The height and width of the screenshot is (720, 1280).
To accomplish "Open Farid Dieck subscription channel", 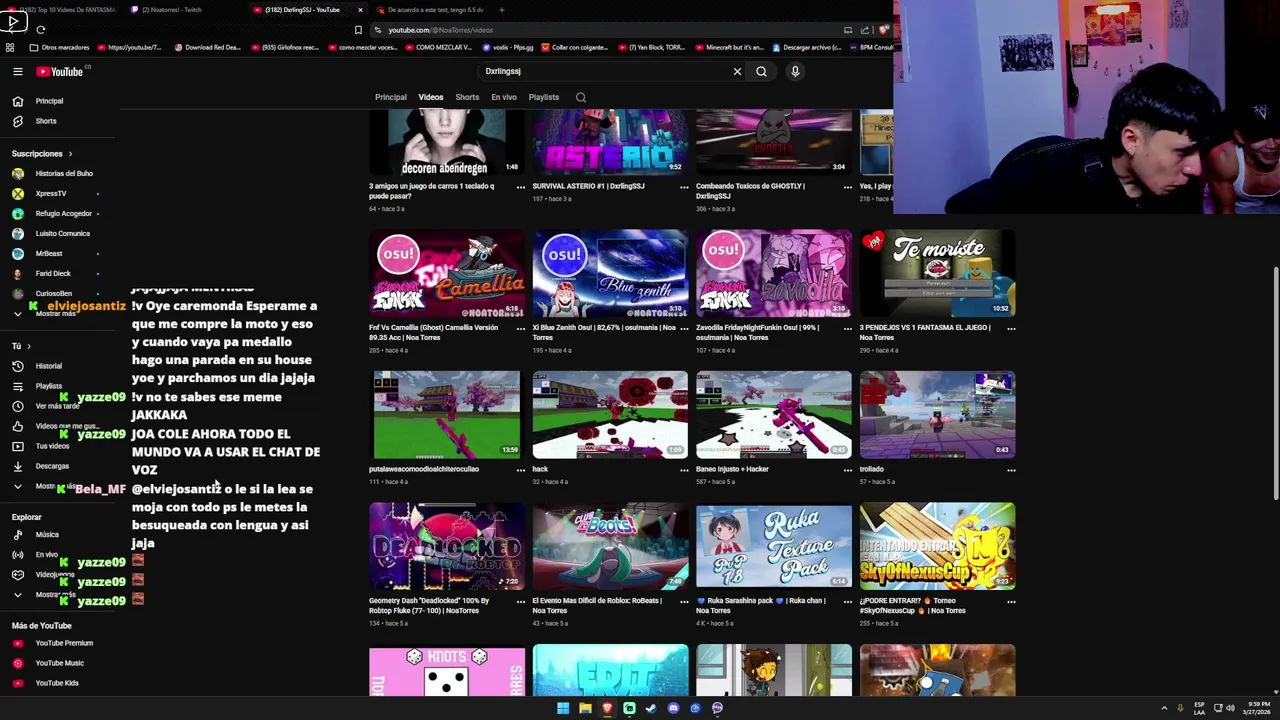I will [x=53, y=274].
